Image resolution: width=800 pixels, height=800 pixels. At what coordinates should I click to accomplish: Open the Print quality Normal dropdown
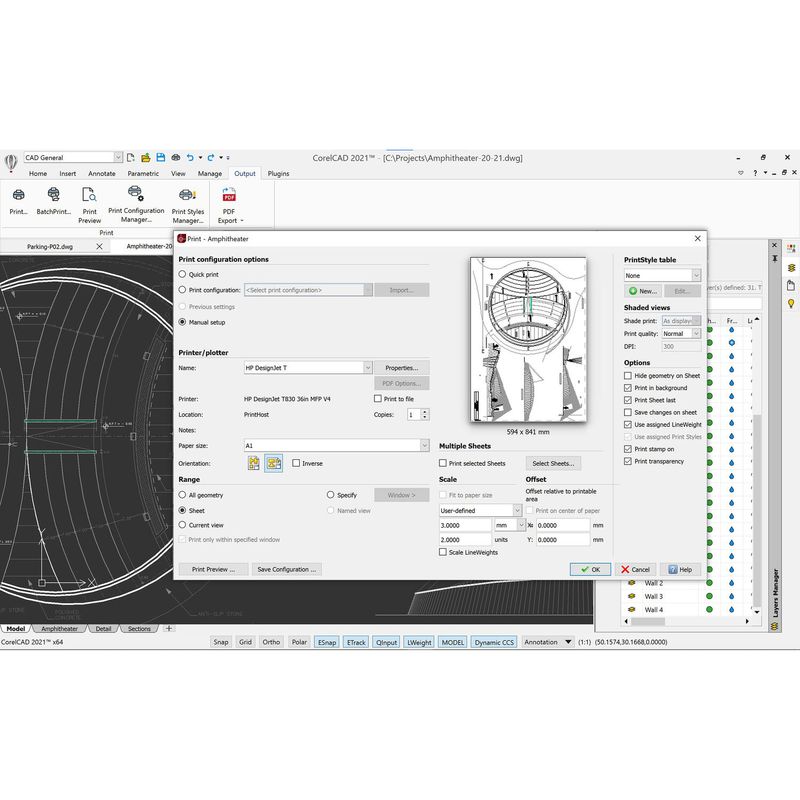(x=696, y=334)
